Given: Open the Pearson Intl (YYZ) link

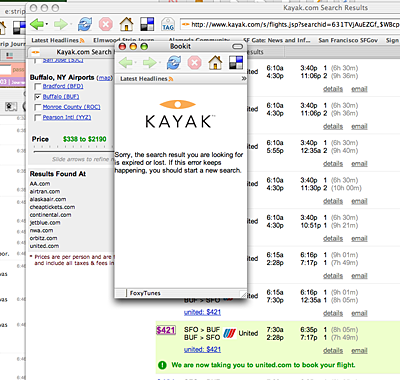Looking at the screenshot, I should pyautogui.click(x=67, y=117).
